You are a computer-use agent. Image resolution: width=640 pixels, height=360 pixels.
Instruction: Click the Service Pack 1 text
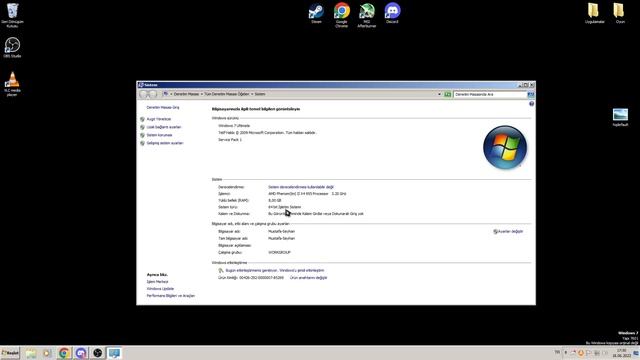pos(230,140)
